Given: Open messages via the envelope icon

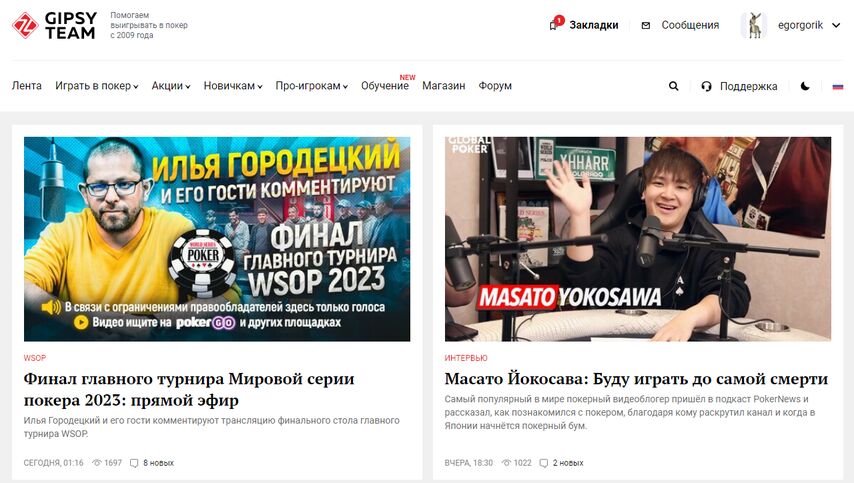Looking at the screenshot, I should [x=645, y=25].
